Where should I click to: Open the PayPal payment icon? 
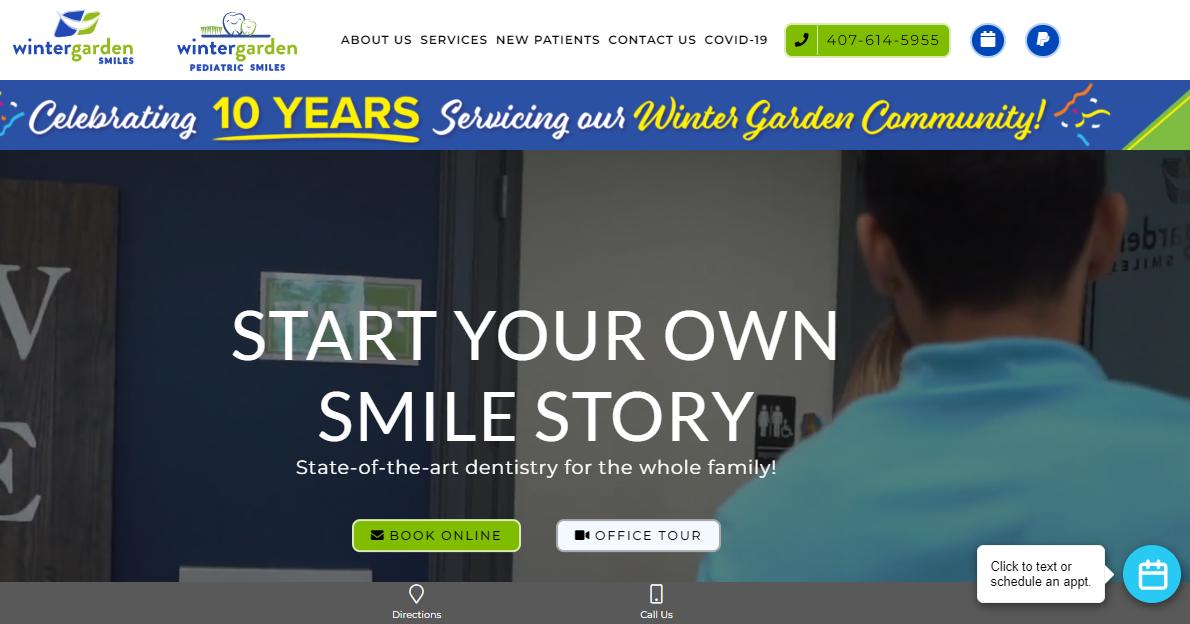1042,40
